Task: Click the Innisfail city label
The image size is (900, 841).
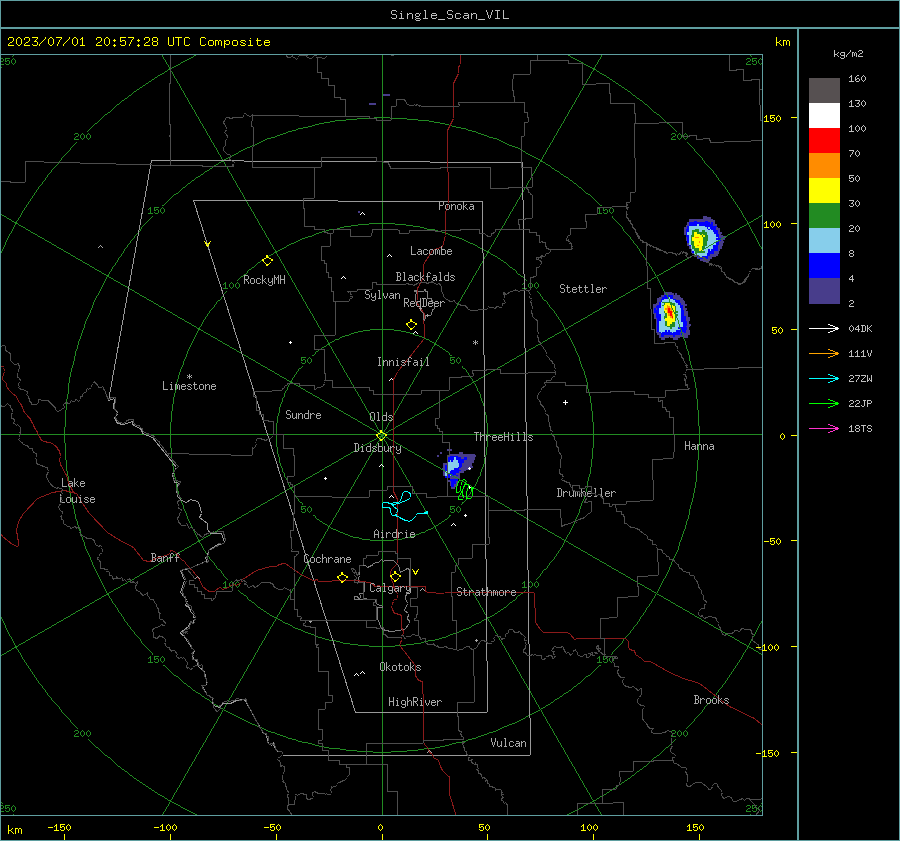Action: pyautogui.click(x=403, y=362)
